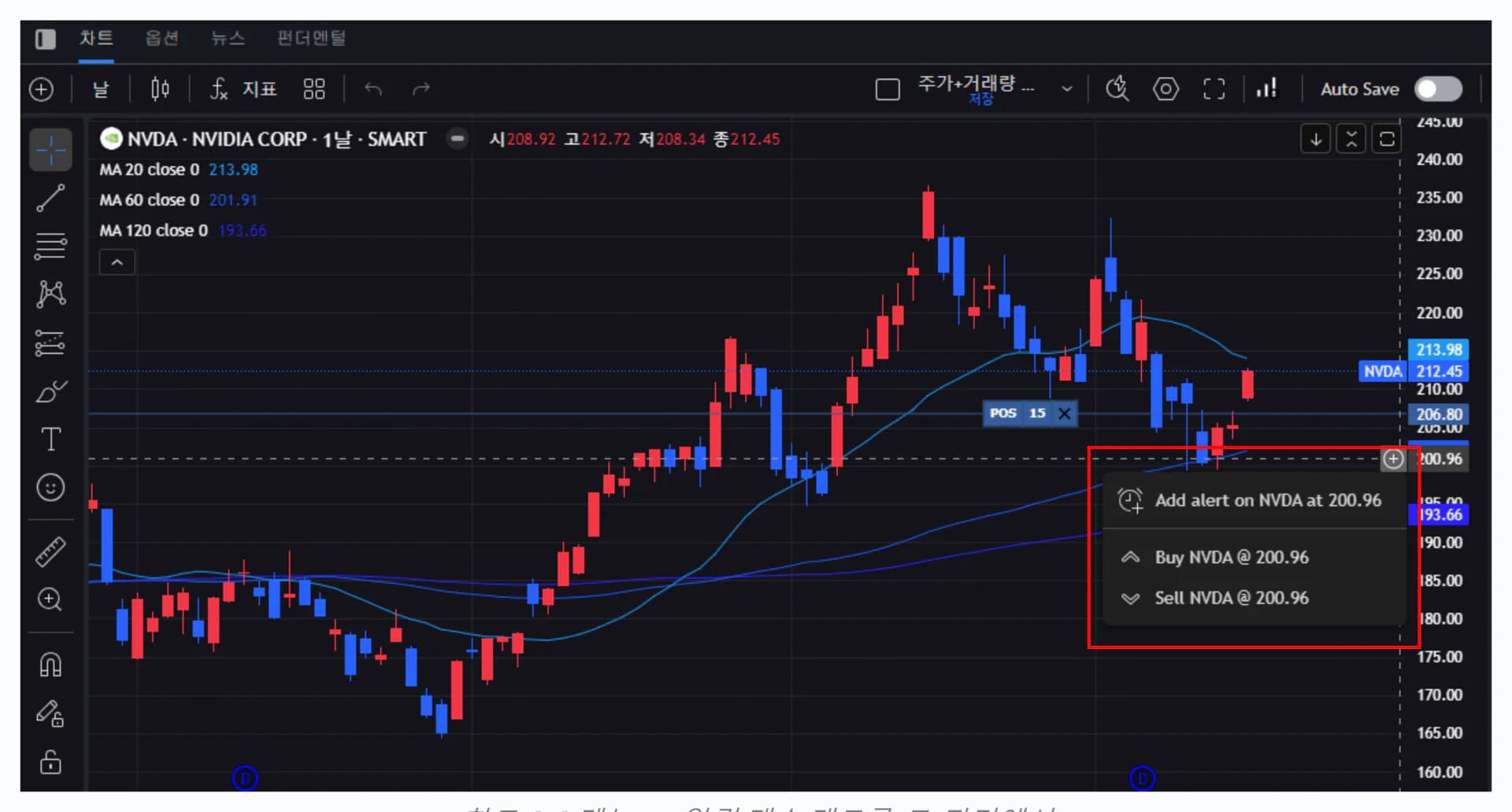Toggle stay in drawing mode
Screen dimensions: 1512x812
(50, 714)
